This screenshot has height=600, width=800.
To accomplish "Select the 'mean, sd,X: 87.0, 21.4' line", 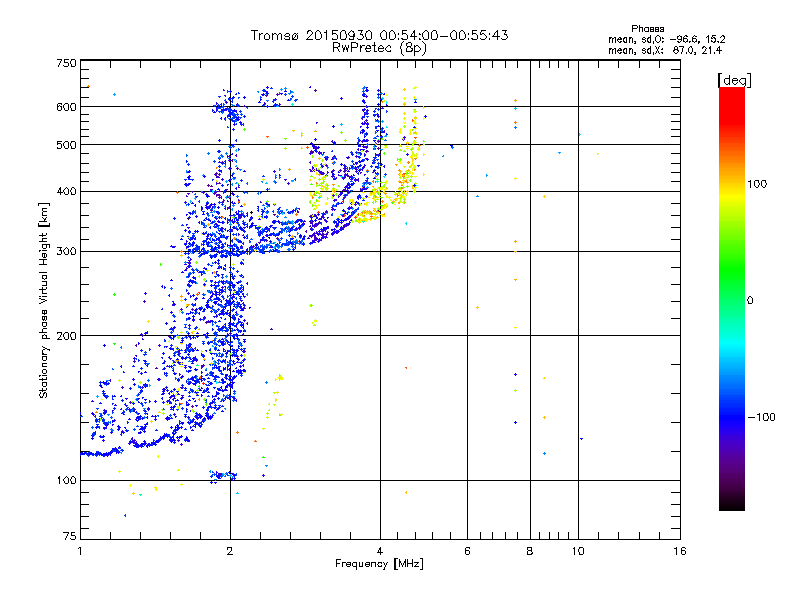I will coord(665,50).
